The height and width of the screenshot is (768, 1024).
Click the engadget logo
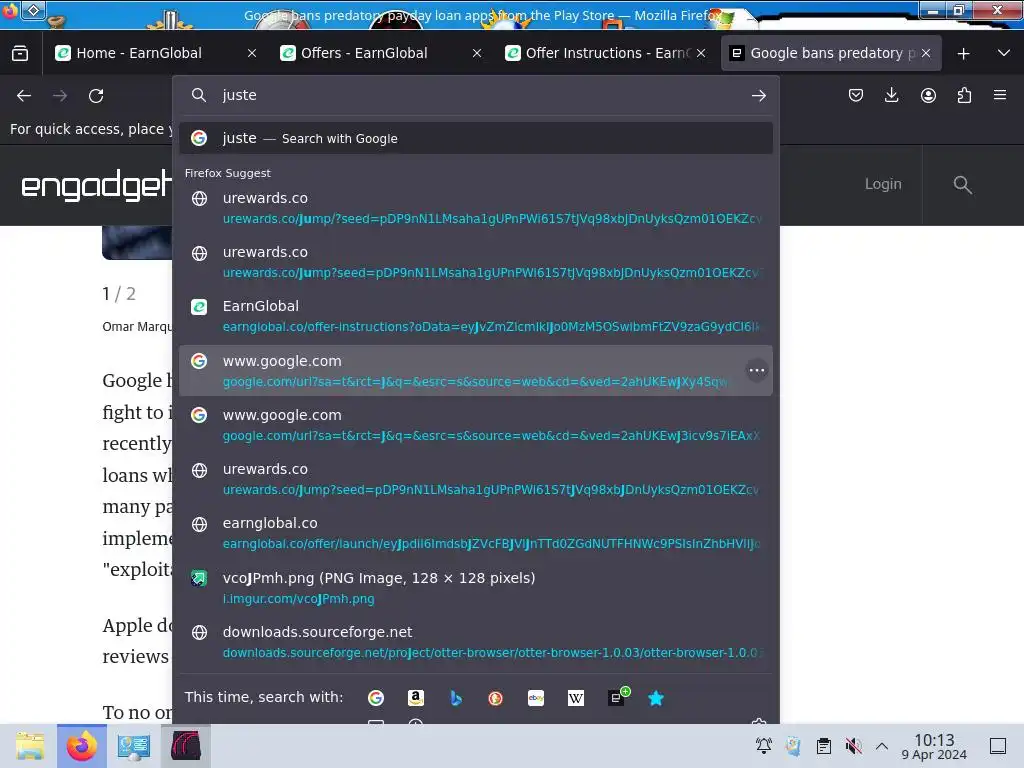[97, 185]
